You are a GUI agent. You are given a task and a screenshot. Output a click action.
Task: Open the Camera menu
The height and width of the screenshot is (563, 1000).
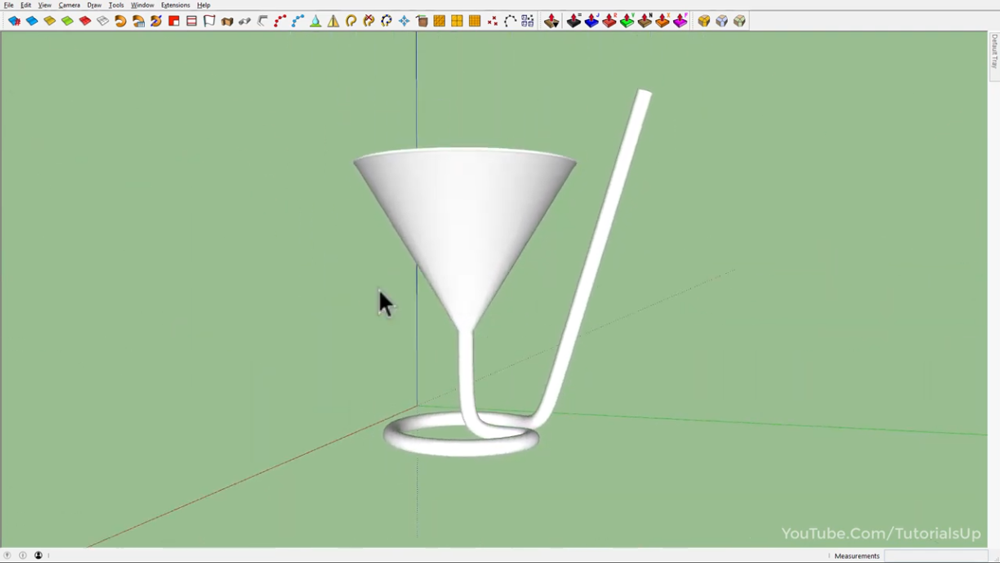tap(69, 5)
